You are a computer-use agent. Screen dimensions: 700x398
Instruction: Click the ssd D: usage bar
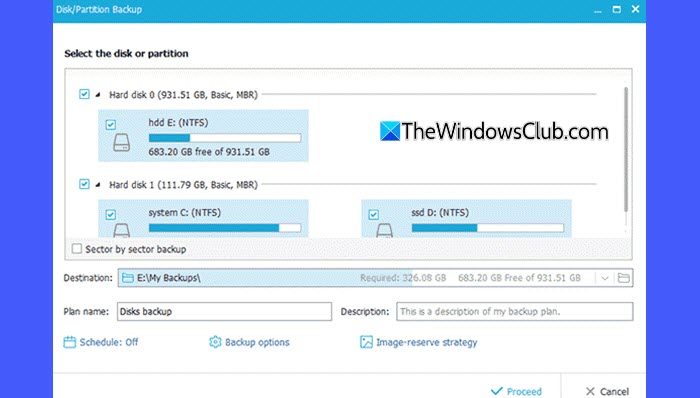[488, 228]
